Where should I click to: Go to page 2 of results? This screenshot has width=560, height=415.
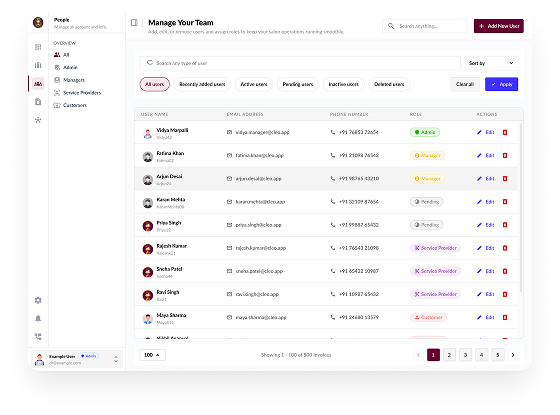(x=449, y=355)
